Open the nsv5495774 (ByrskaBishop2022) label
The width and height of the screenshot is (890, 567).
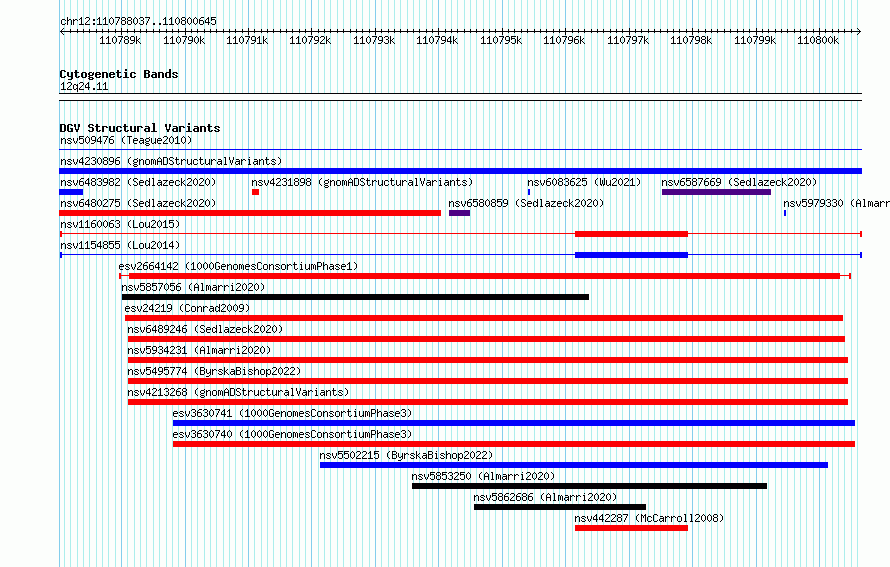tap(214, 371)
